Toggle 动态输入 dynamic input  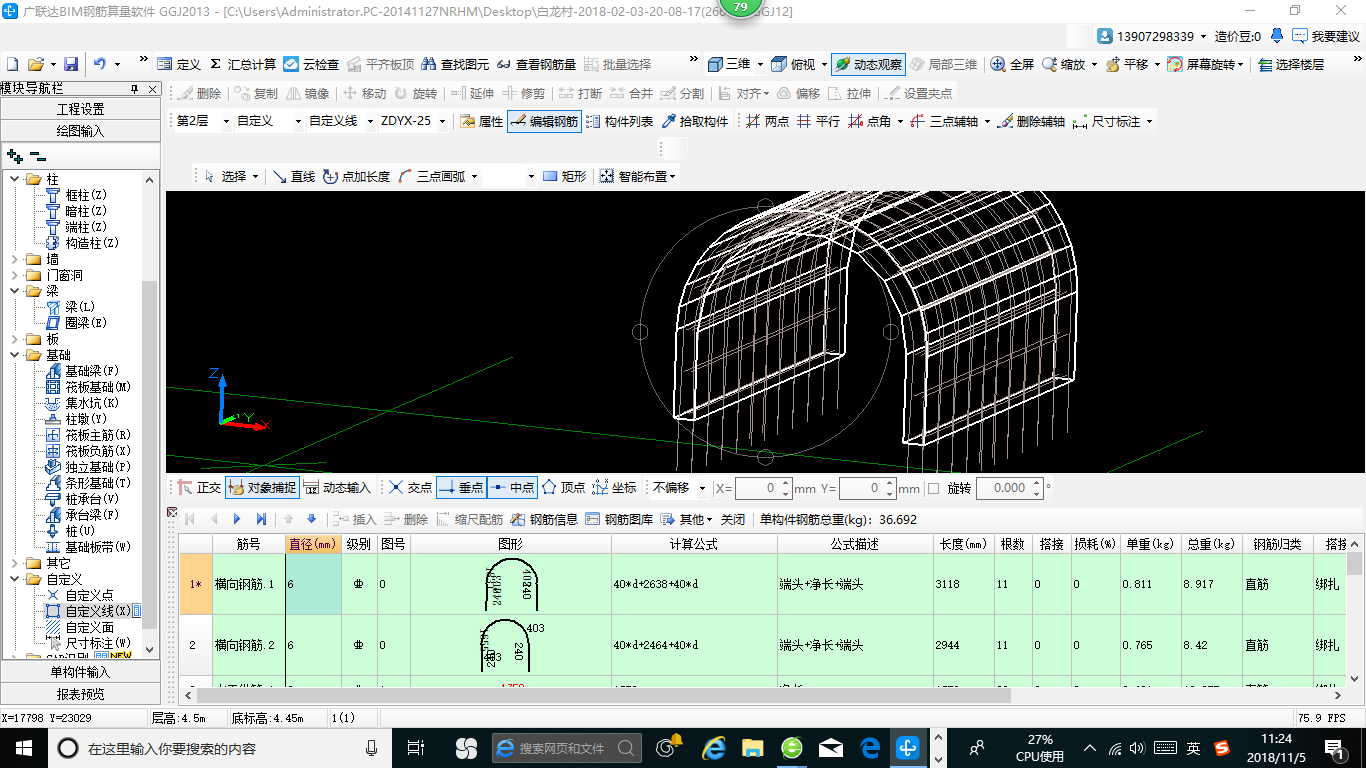(x=337, y=488)
